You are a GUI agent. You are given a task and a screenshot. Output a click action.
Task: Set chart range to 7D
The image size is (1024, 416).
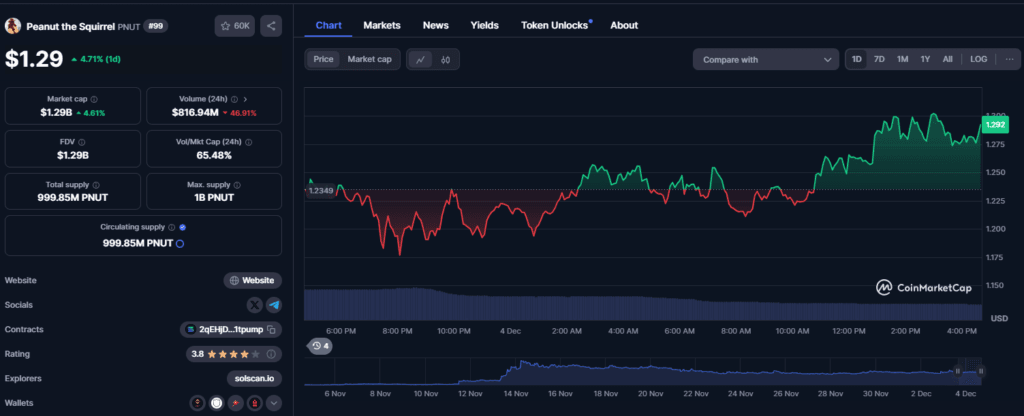point(879,59)
